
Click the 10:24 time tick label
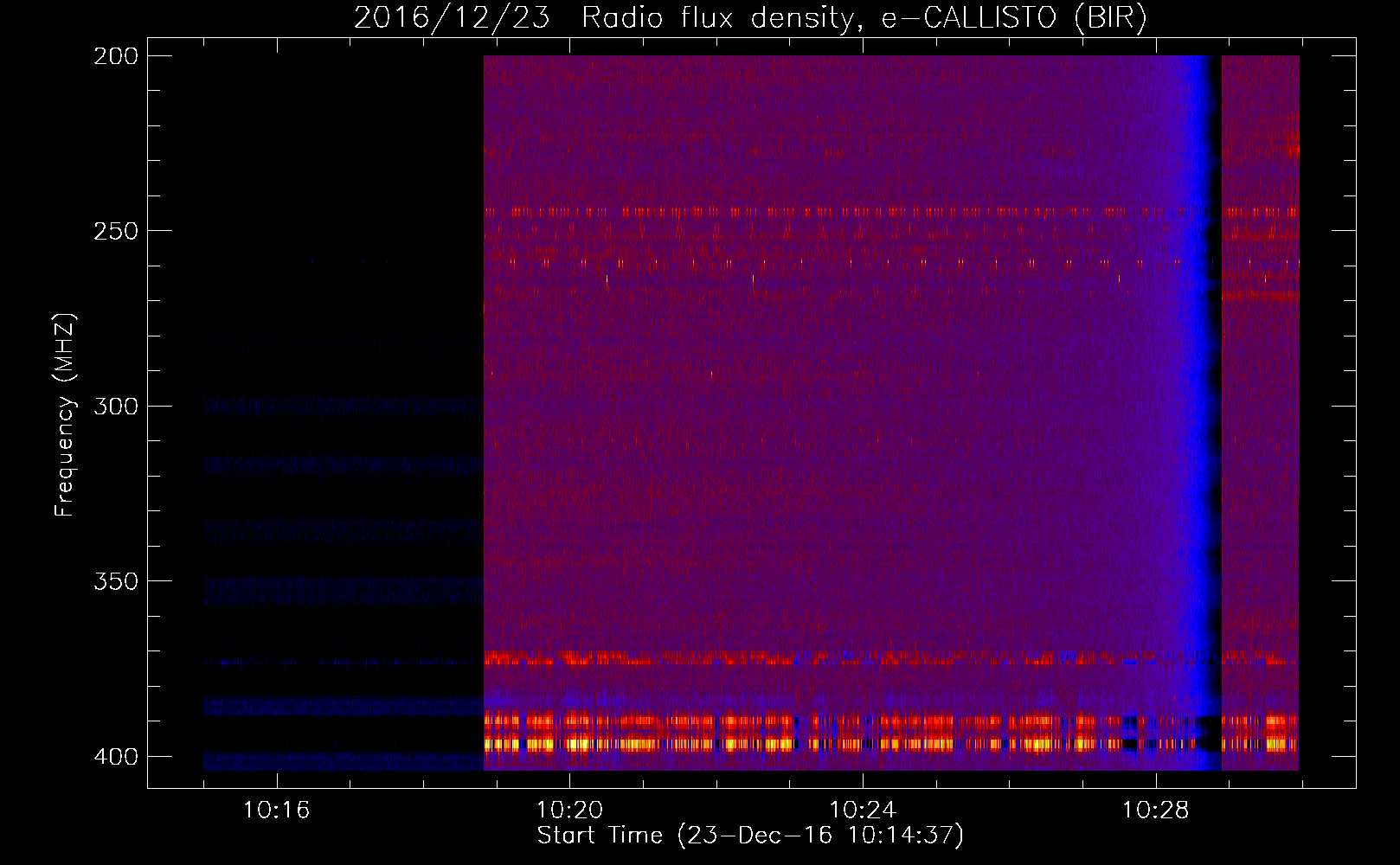pos(863,810)
